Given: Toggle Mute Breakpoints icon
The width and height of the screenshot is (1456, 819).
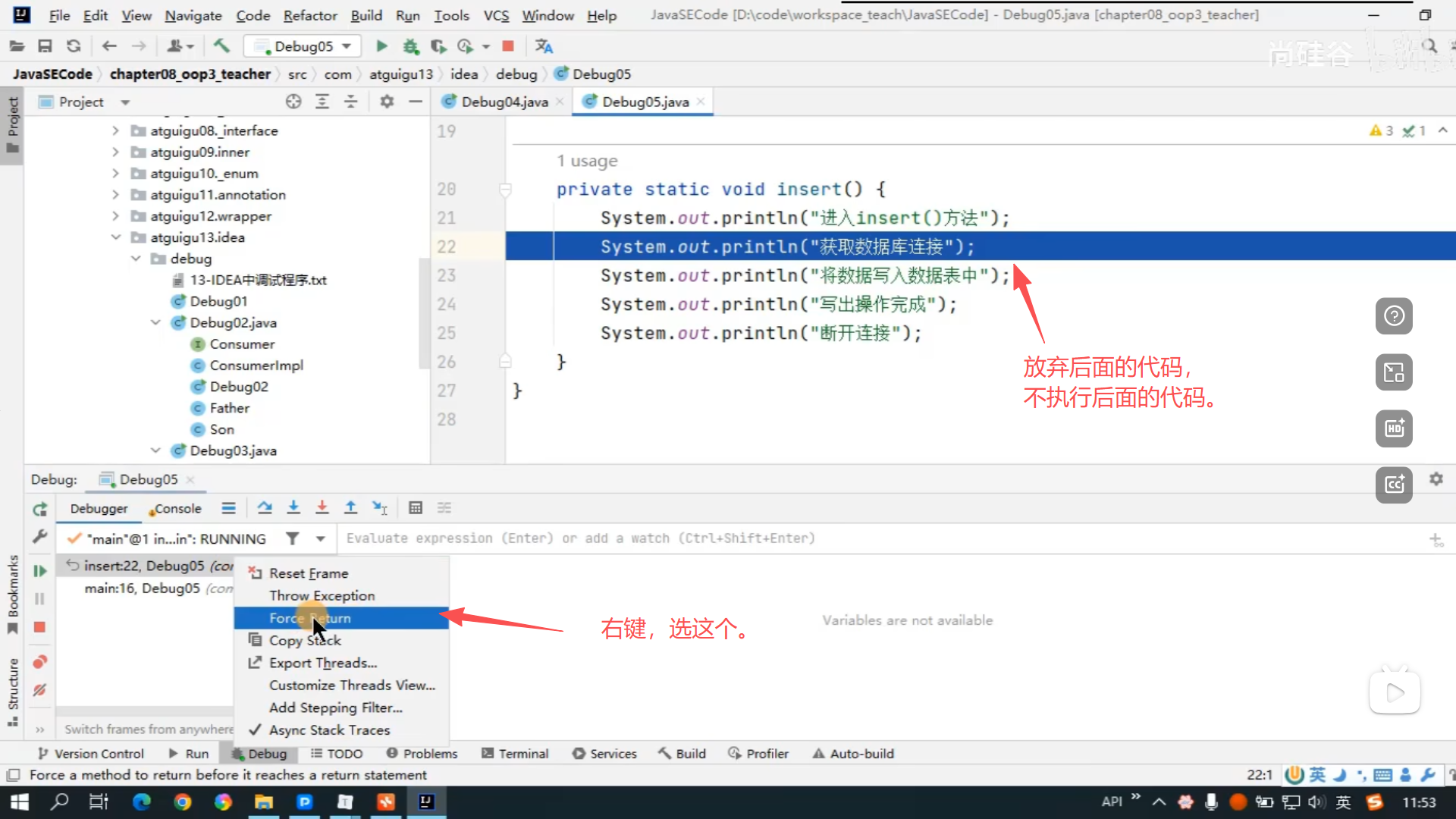Looking at the screenshot, I should click(x=40, y=690).
